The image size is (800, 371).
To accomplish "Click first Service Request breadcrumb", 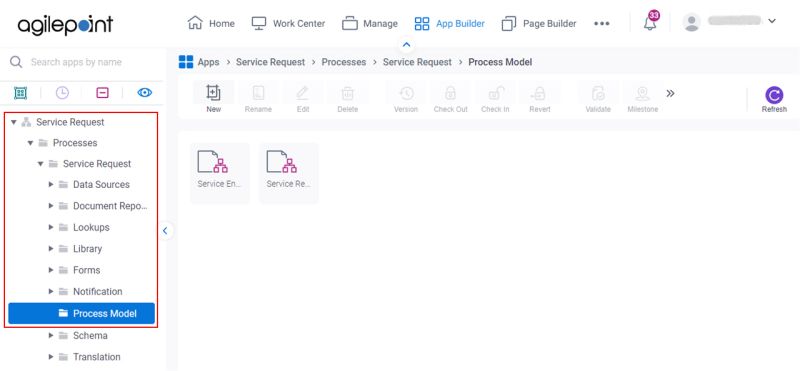I will [x=270, y=62].
